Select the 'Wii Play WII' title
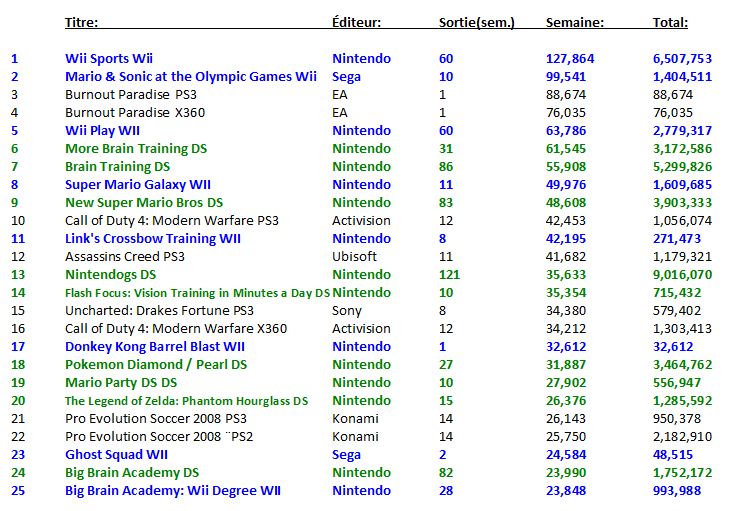Screen dimensions: 732x511 click(x=102, y=131)
